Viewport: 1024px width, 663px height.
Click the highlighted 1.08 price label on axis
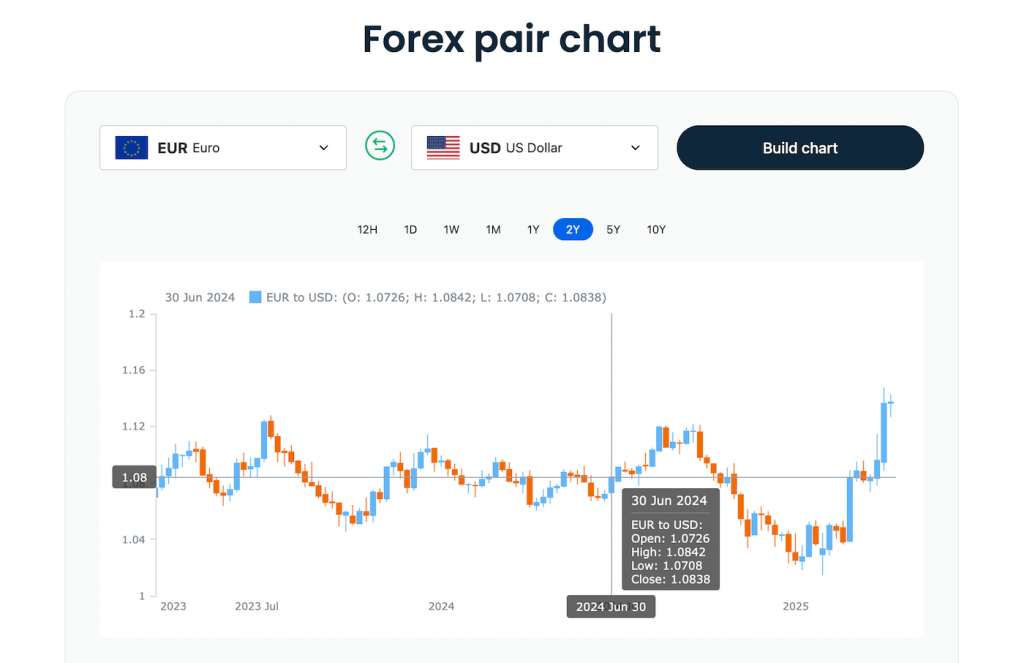[x=134, y=476]
